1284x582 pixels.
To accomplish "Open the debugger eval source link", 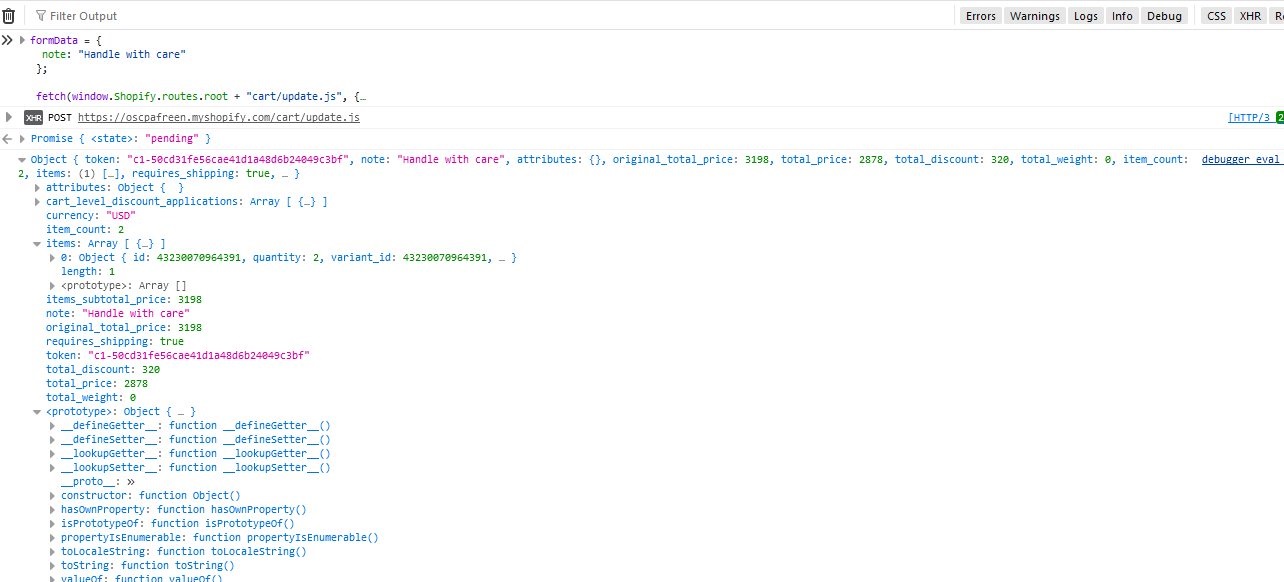I will click(1241, 160).
